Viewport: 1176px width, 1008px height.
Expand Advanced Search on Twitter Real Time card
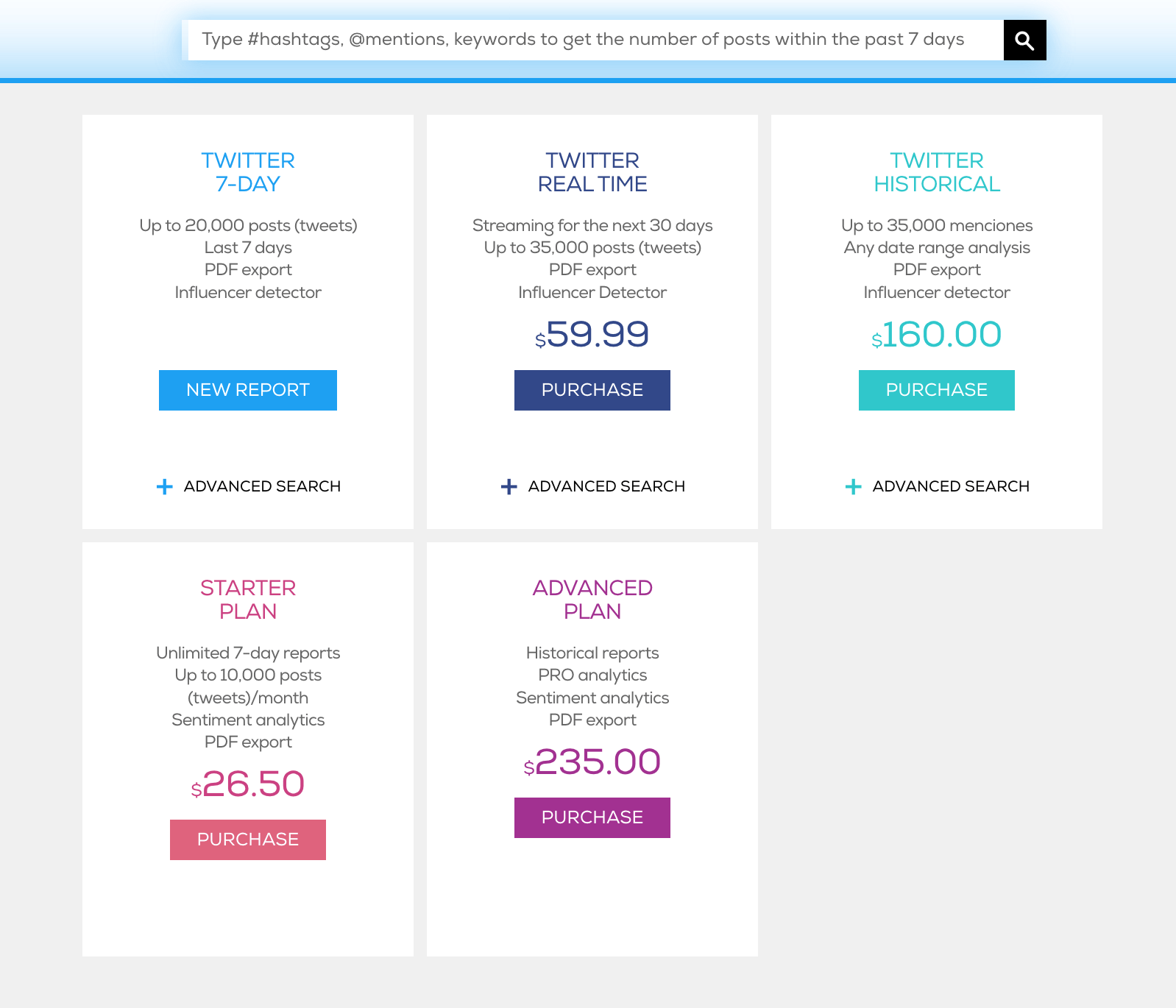[607, 486]
